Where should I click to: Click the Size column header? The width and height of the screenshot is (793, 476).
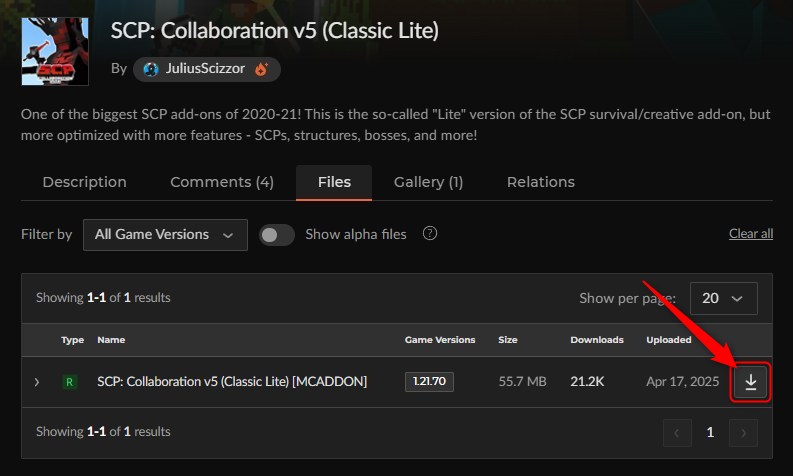coord(508,340)
